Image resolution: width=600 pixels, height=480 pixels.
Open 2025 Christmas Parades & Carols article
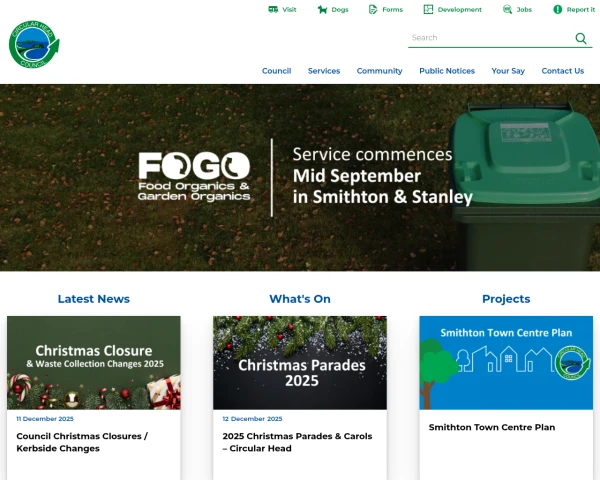(297, 442)
